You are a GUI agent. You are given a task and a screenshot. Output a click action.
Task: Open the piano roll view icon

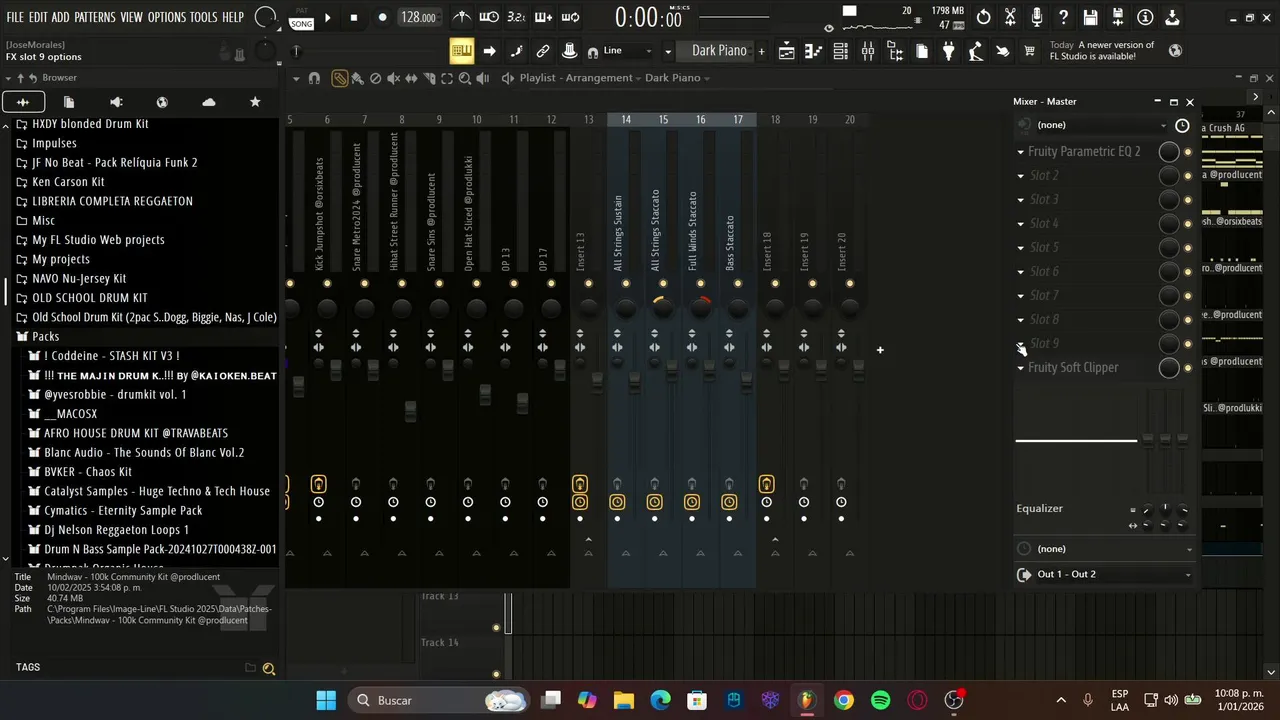(x=814, y=51)
